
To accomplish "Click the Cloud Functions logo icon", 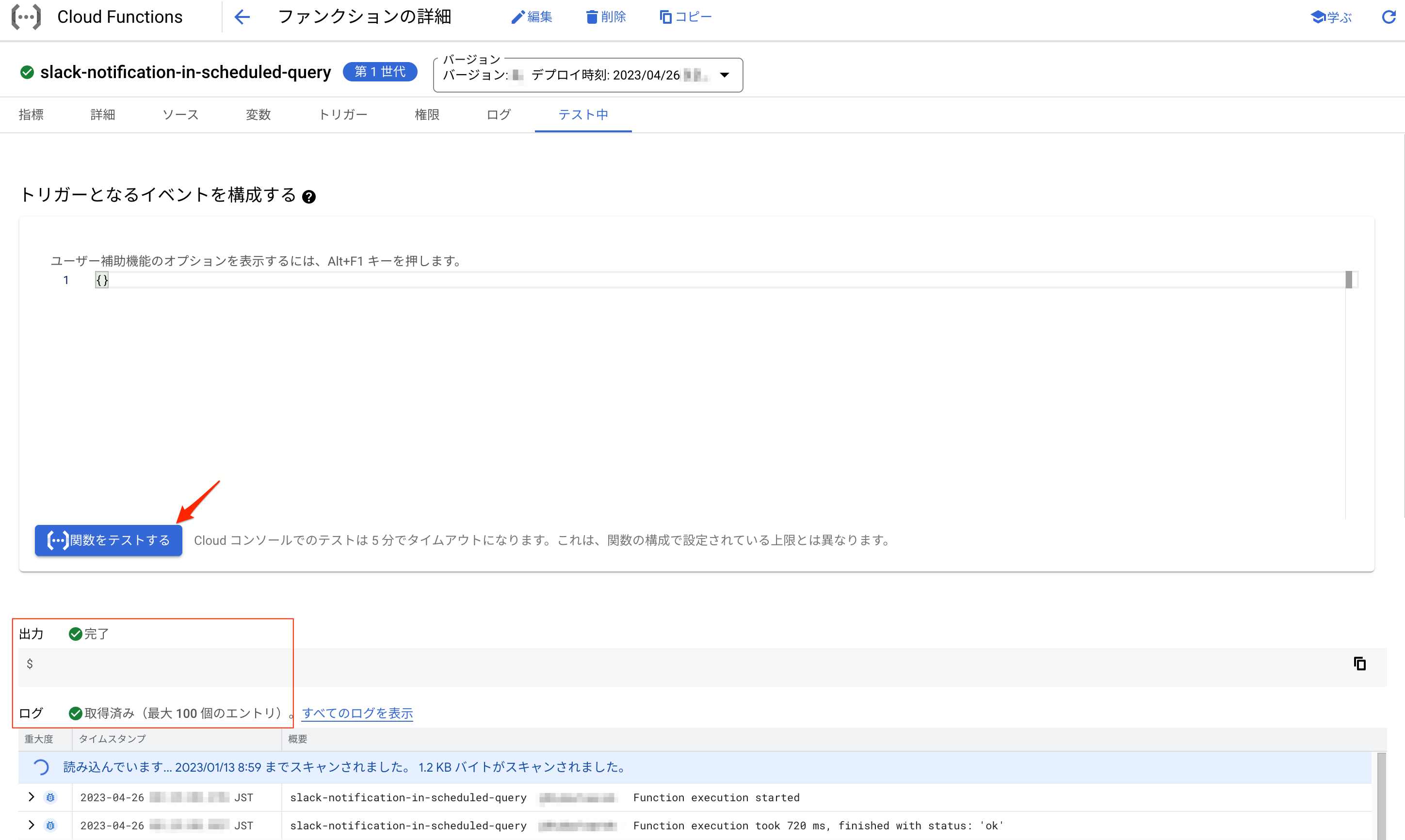I will (x=26, y=17).
